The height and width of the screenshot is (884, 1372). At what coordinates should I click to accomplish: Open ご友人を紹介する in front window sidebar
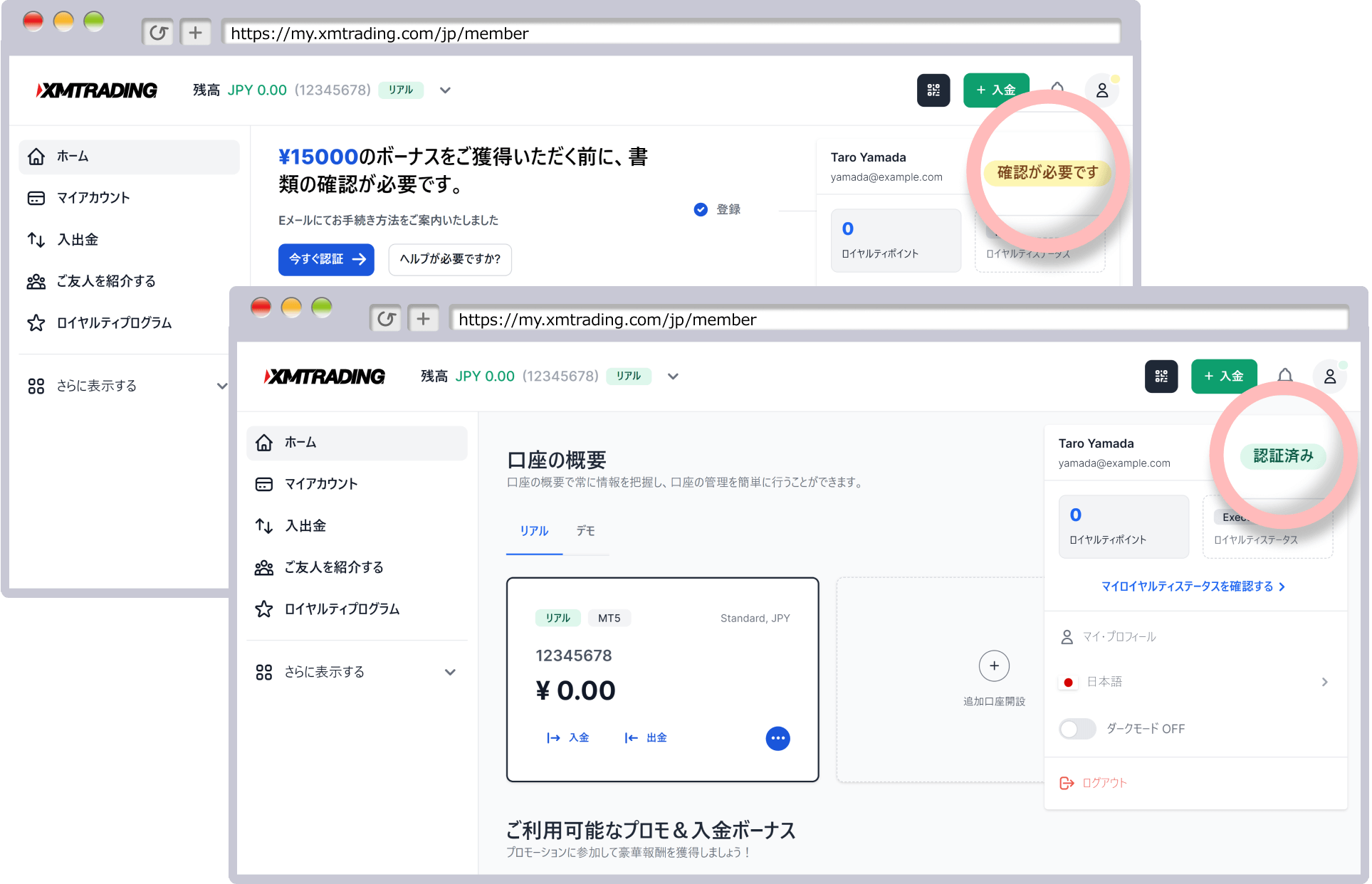(357, 567)
